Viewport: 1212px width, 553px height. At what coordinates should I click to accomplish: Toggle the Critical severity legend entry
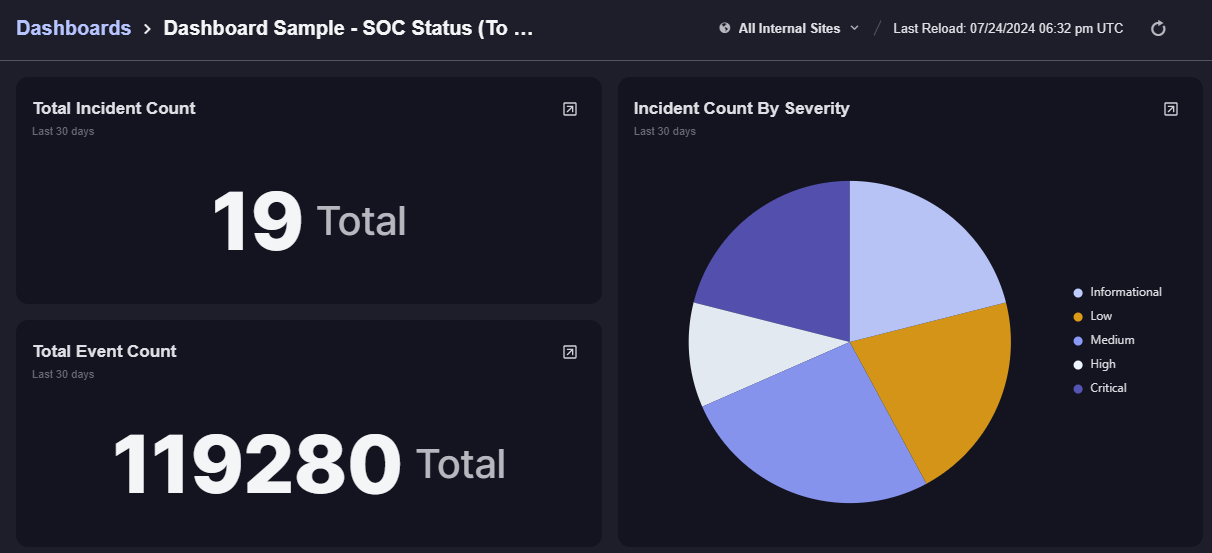(1108, 388)
